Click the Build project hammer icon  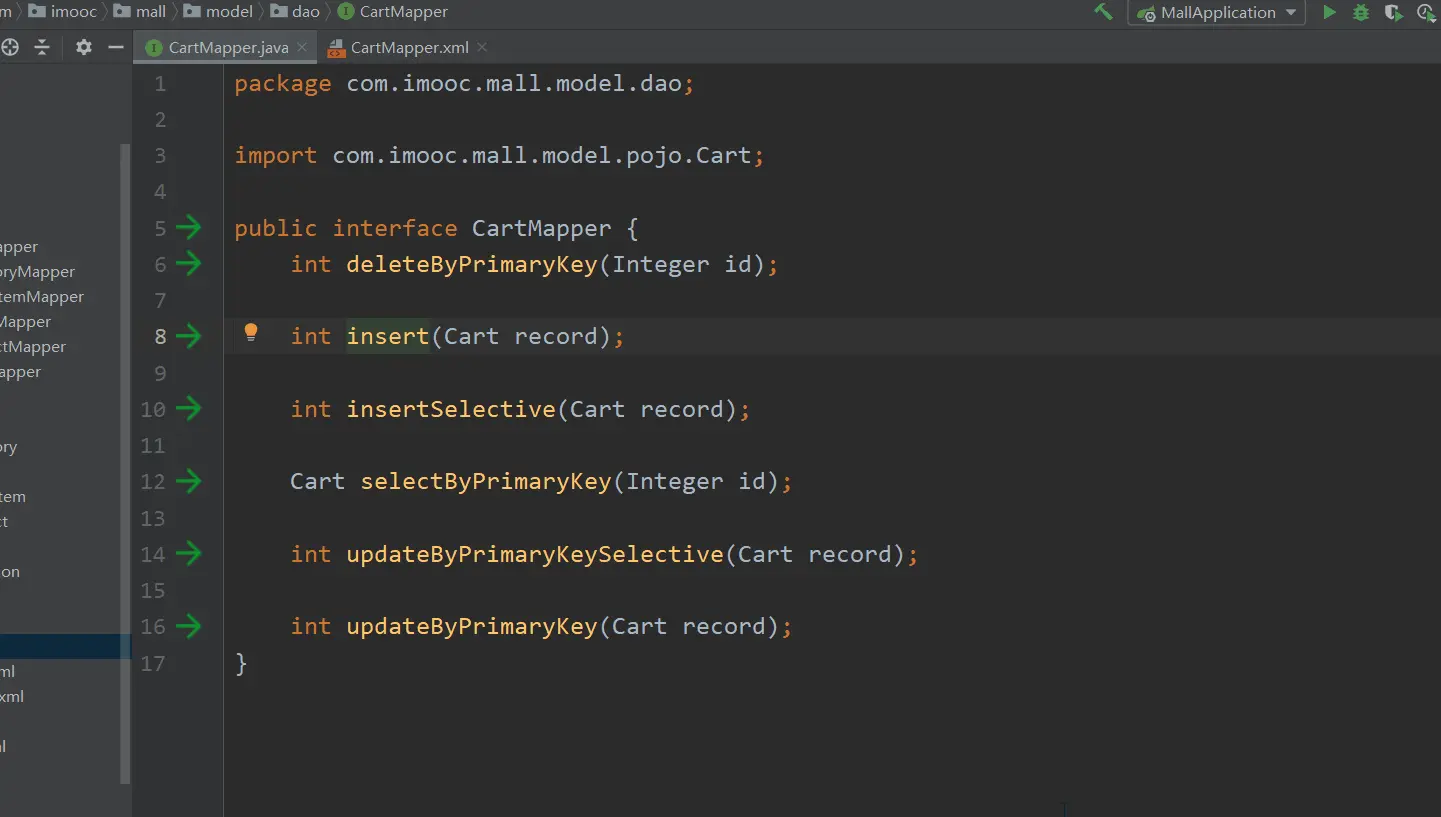point(1104,12)
